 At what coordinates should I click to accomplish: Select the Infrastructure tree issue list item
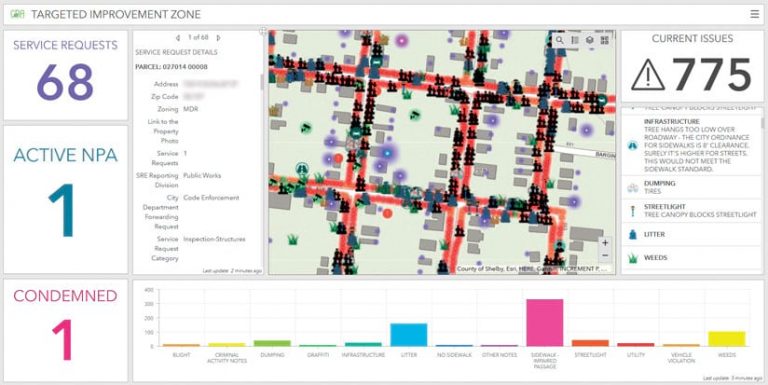(691, 145)
